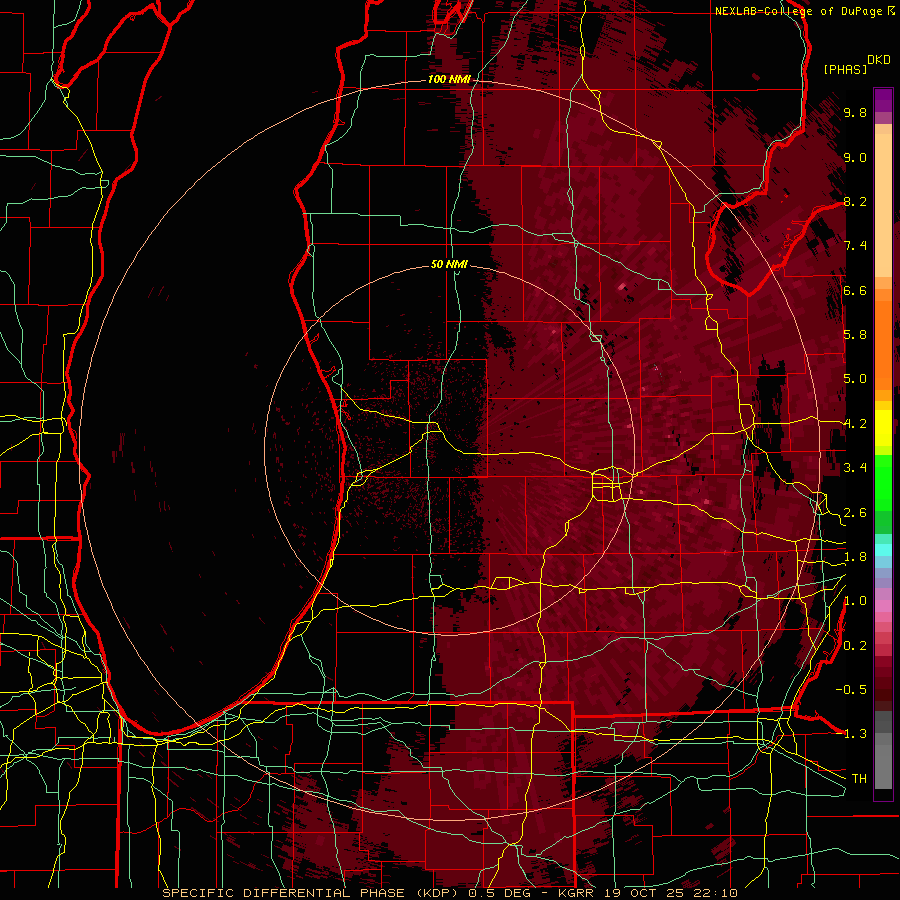The width and height of the screenshot is (900, 900).
Task: Select the 22:10 timestamp in the caption
Action: 717,893
